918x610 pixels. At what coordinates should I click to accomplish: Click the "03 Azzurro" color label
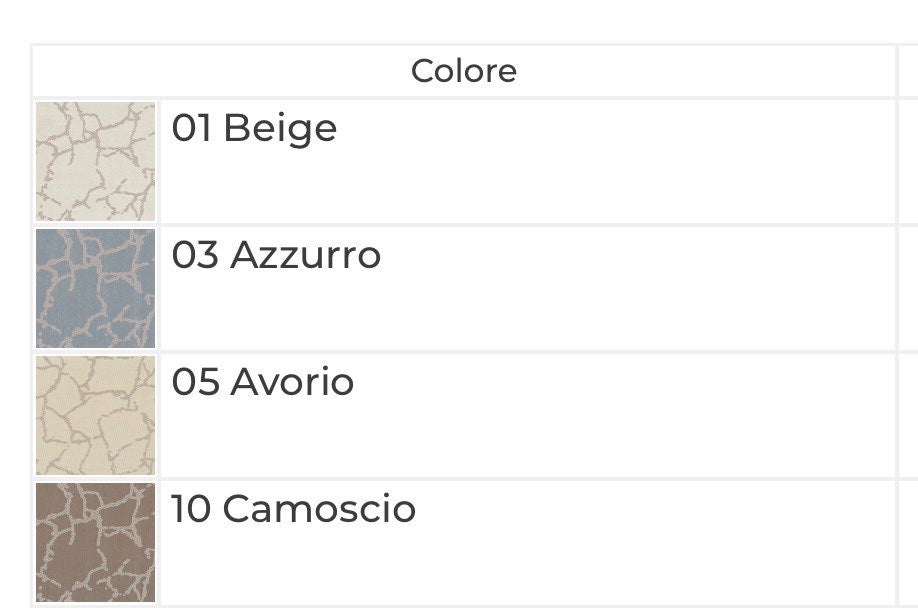276,255
